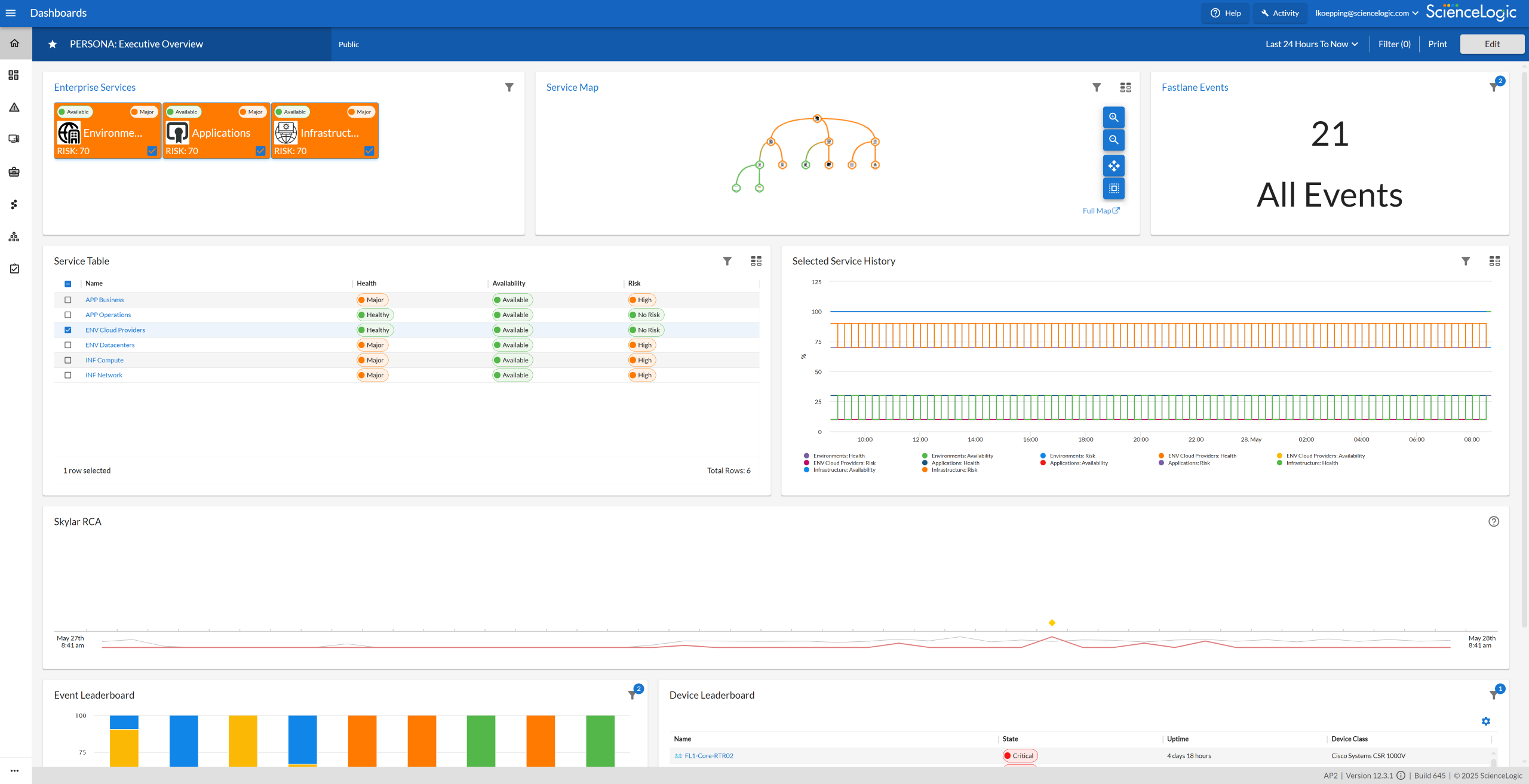The height and width of the screenshot is (784, 1529).
Task: Check the APP Business row checkbox
Action: click(x=67, y=300)
